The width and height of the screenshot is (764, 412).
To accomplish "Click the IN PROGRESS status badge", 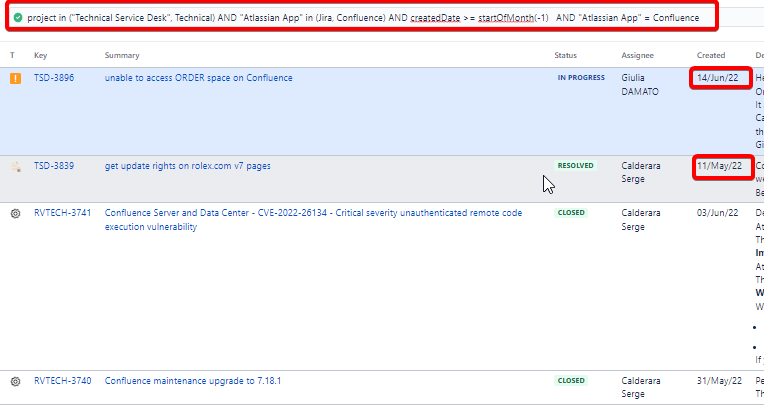I will [581, 77].
